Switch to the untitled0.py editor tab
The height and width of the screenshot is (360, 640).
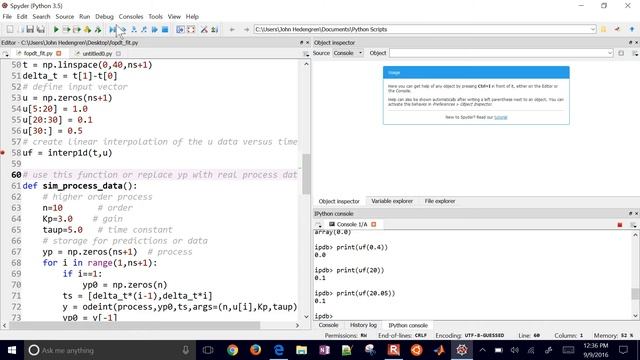point(97,53)
